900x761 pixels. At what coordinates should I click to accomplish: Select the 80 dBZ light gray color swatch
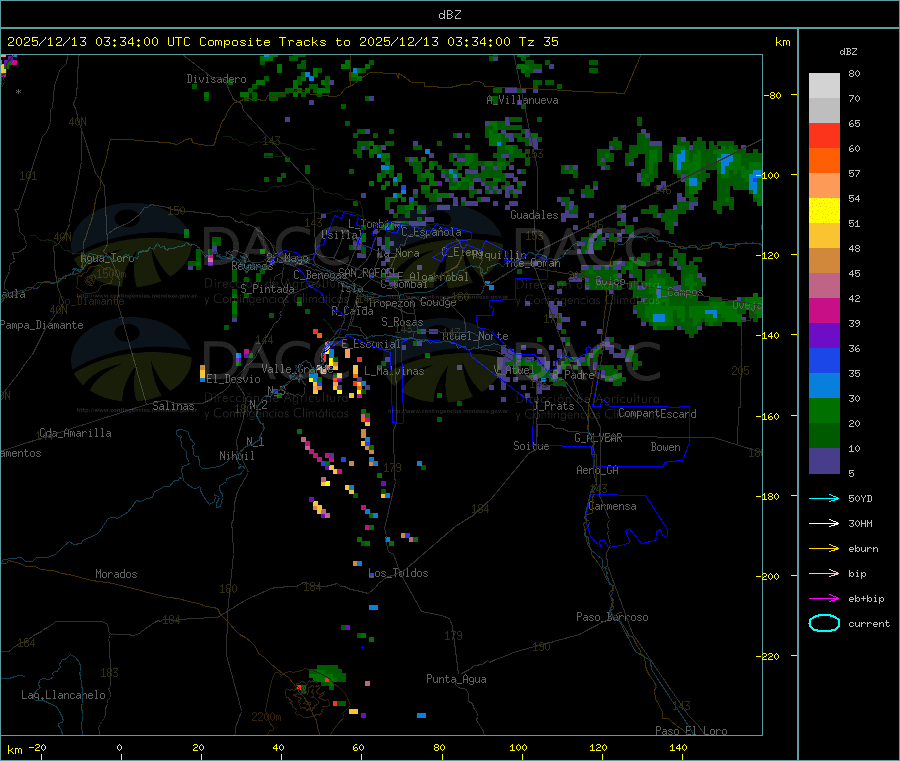click(824, 86)
